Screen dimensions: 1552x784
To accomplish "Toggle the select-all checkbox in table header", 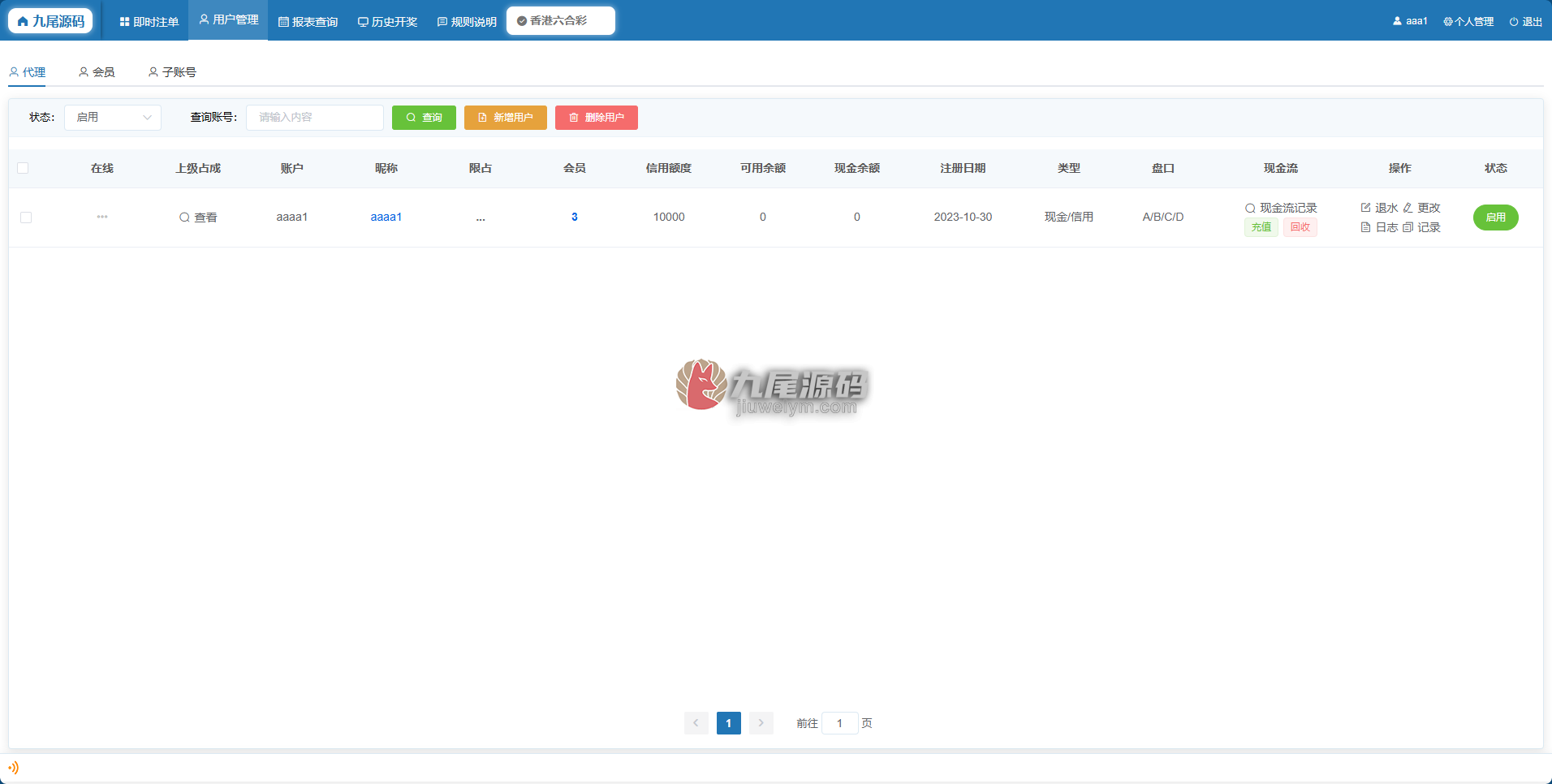I will [23, 168].
